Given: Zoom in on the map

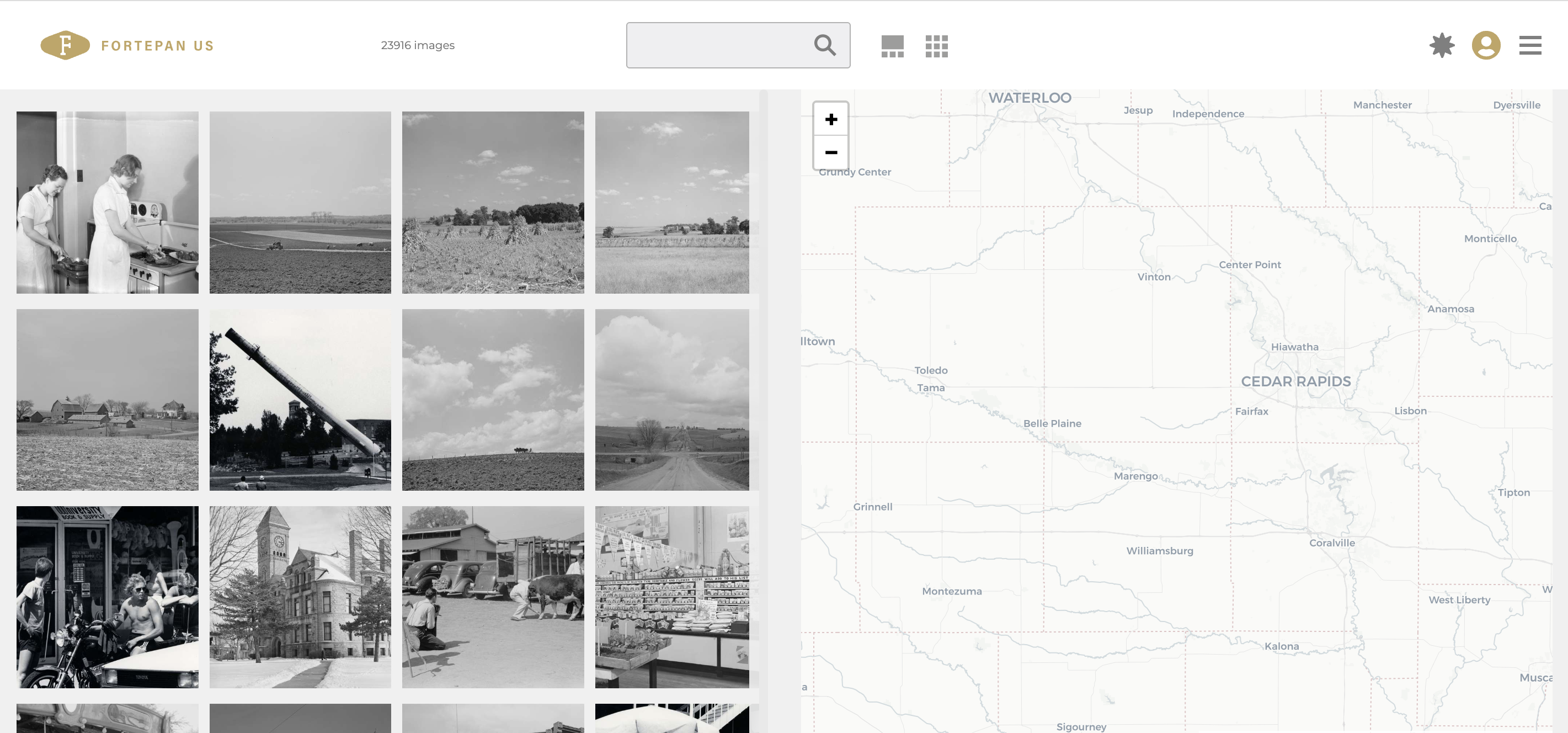Looking at the screenshot, I should tap(831, 119).
